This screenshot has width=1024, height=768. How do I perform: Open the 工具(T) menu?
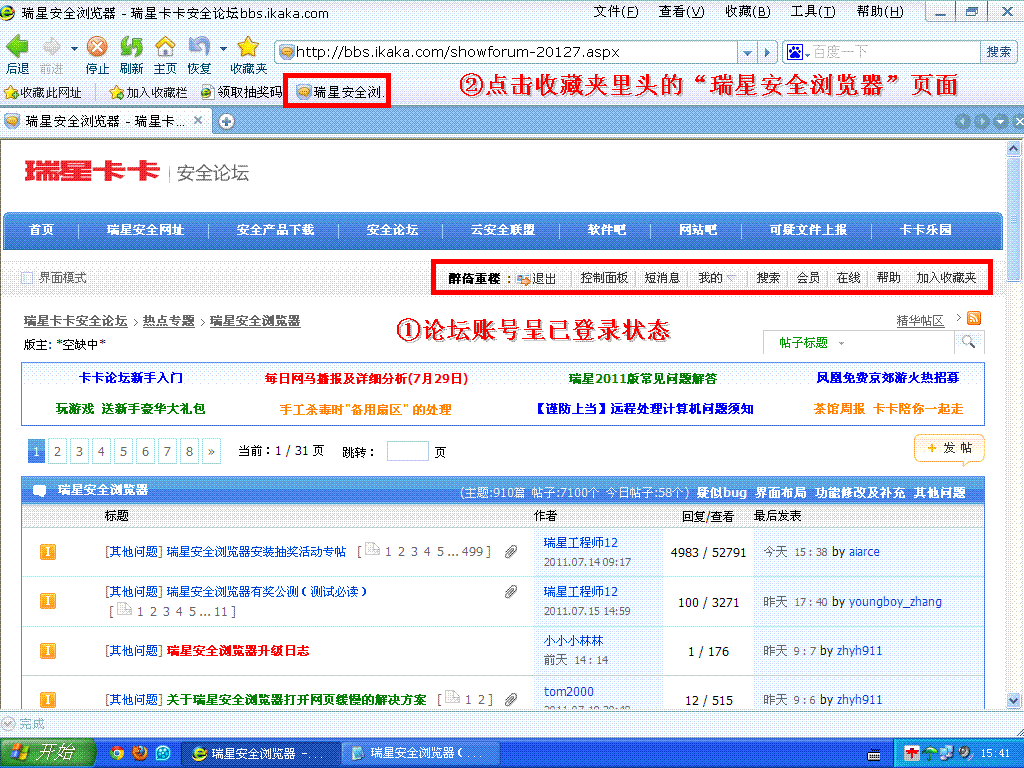pyautogui.click(x=812, y=12)
